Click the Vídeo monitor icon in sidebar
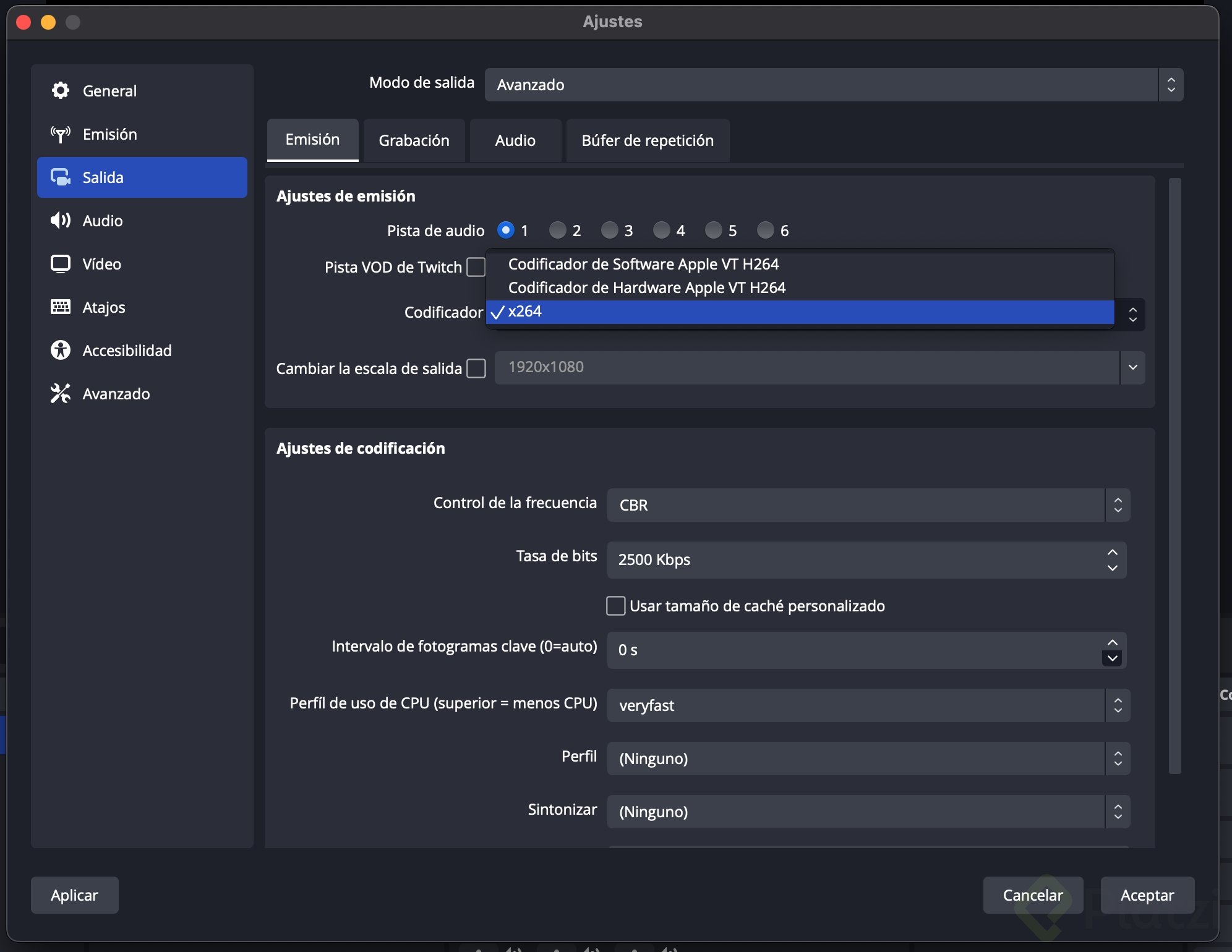 pos(60,264)
